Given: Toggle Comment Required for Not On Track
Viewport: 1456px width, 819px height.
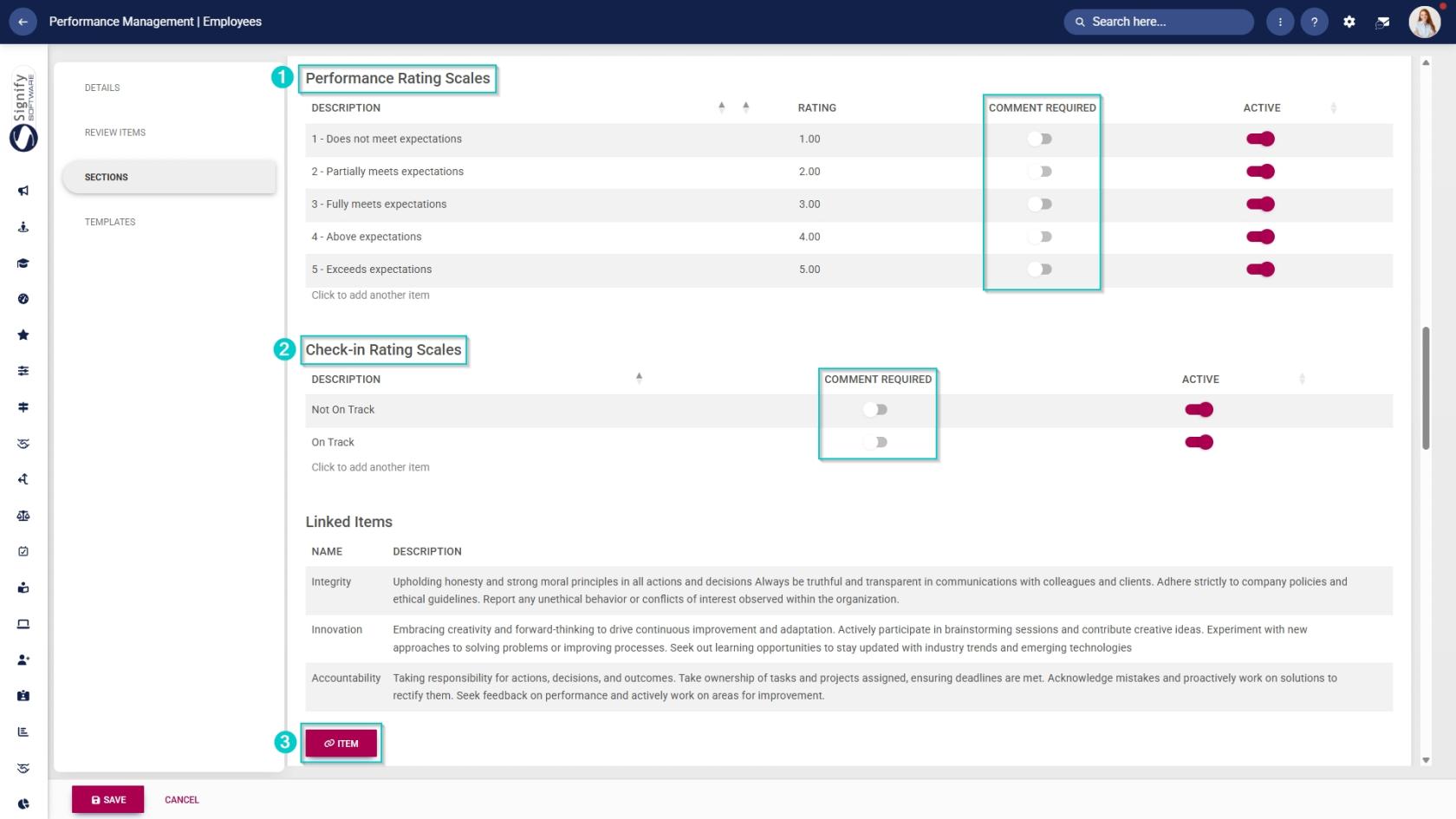Looking at the screenshot, I should (875, 410).
